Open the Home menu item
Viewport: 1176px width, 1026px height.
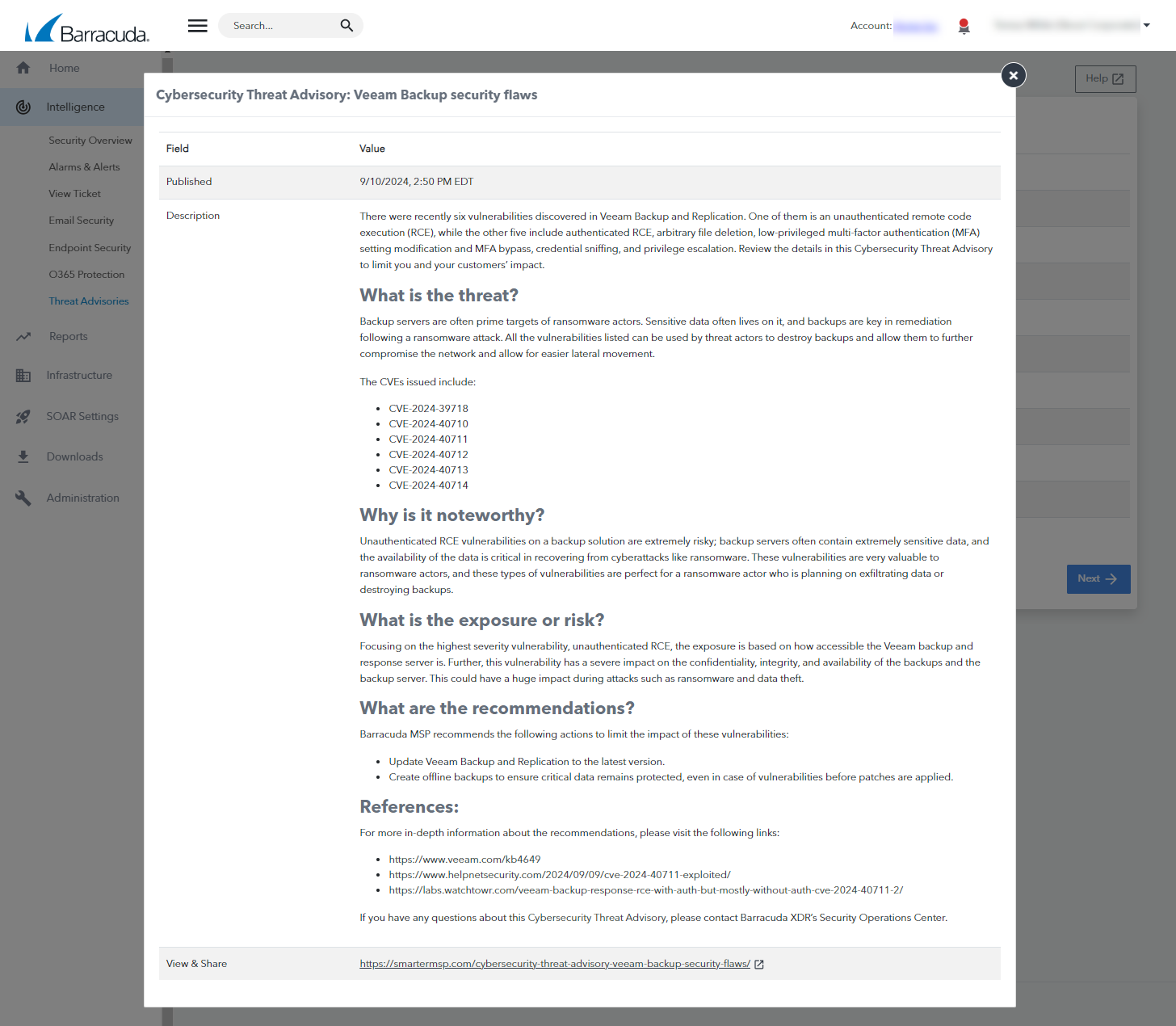pos(65,68)
